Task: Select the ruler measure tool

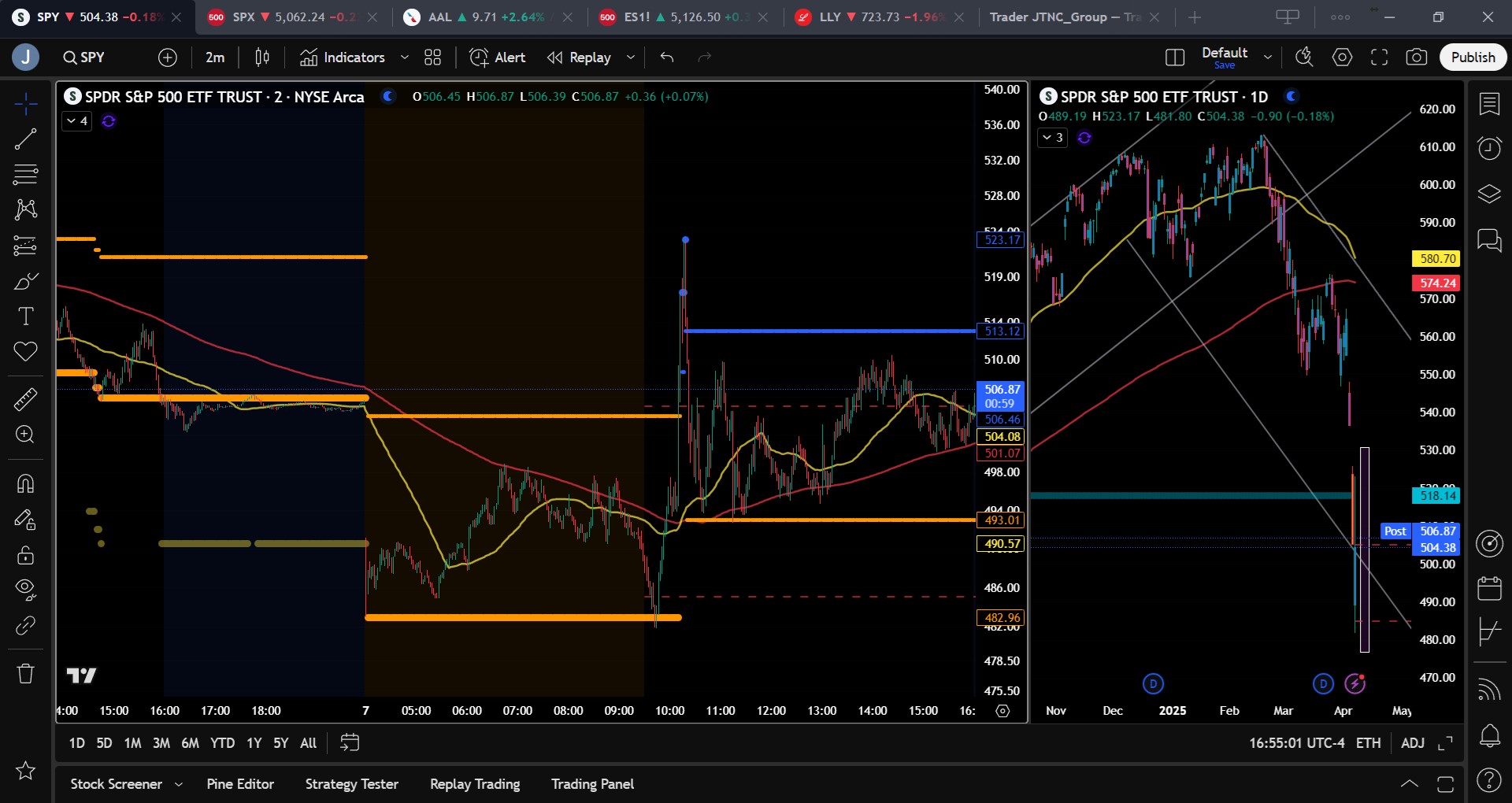Action: 25,399
